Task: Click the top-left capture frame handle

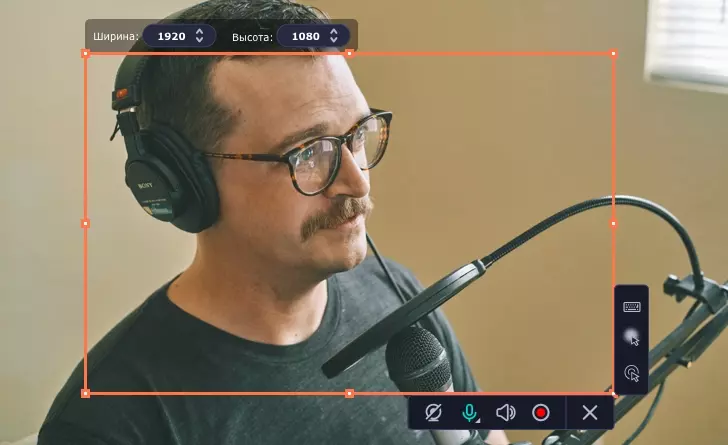Action: click(85, 54)
